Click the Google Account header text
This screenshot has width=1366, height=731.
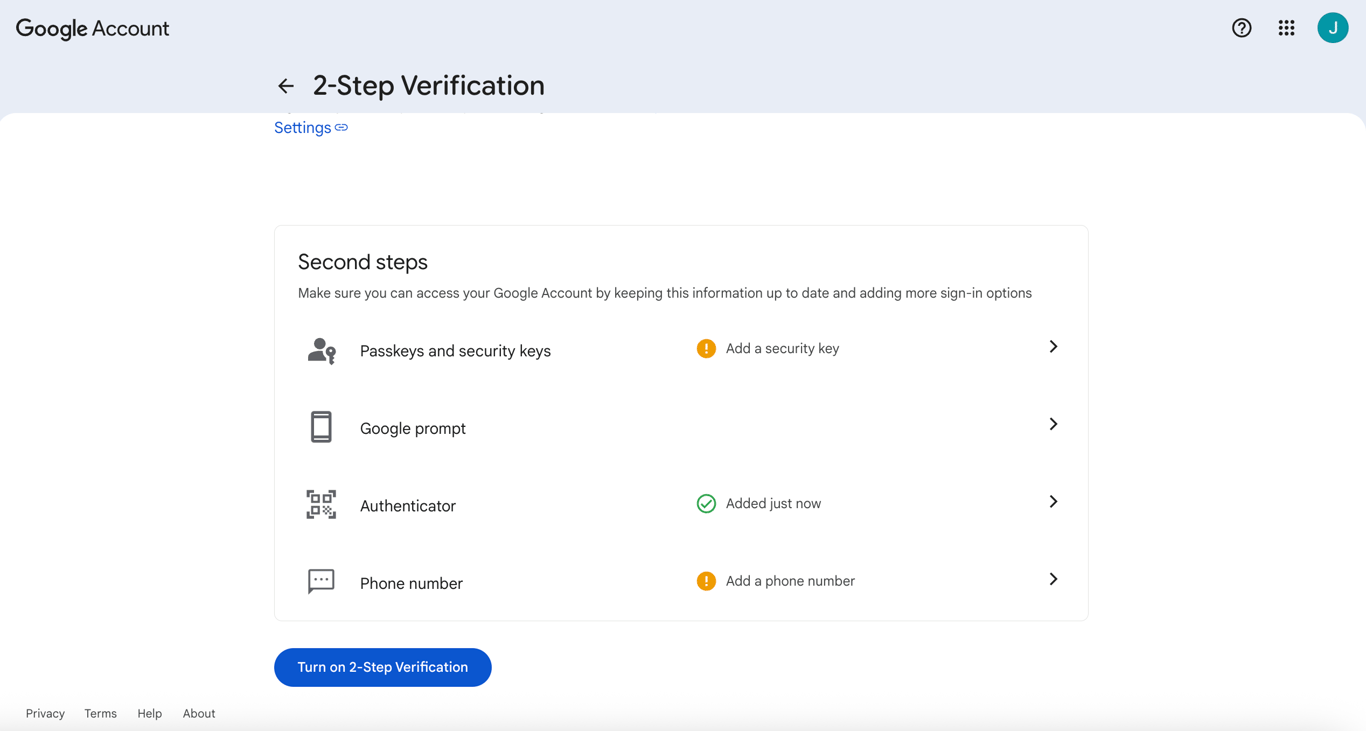92,28
